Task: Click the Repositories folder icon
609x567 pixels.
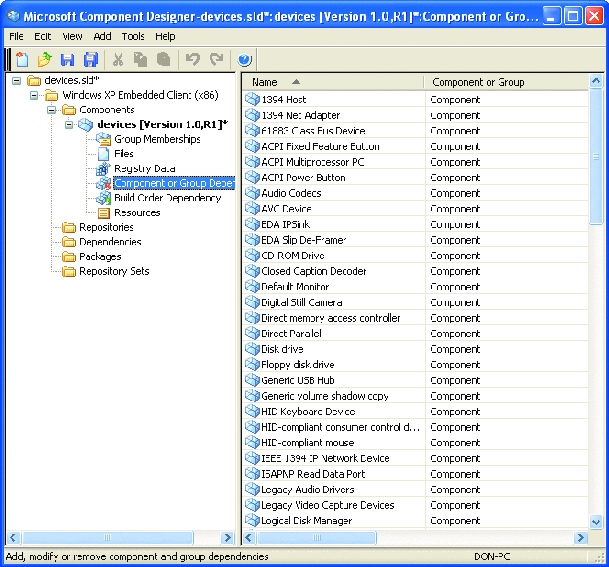Action: pyautogui.click(x=69, y=227)
